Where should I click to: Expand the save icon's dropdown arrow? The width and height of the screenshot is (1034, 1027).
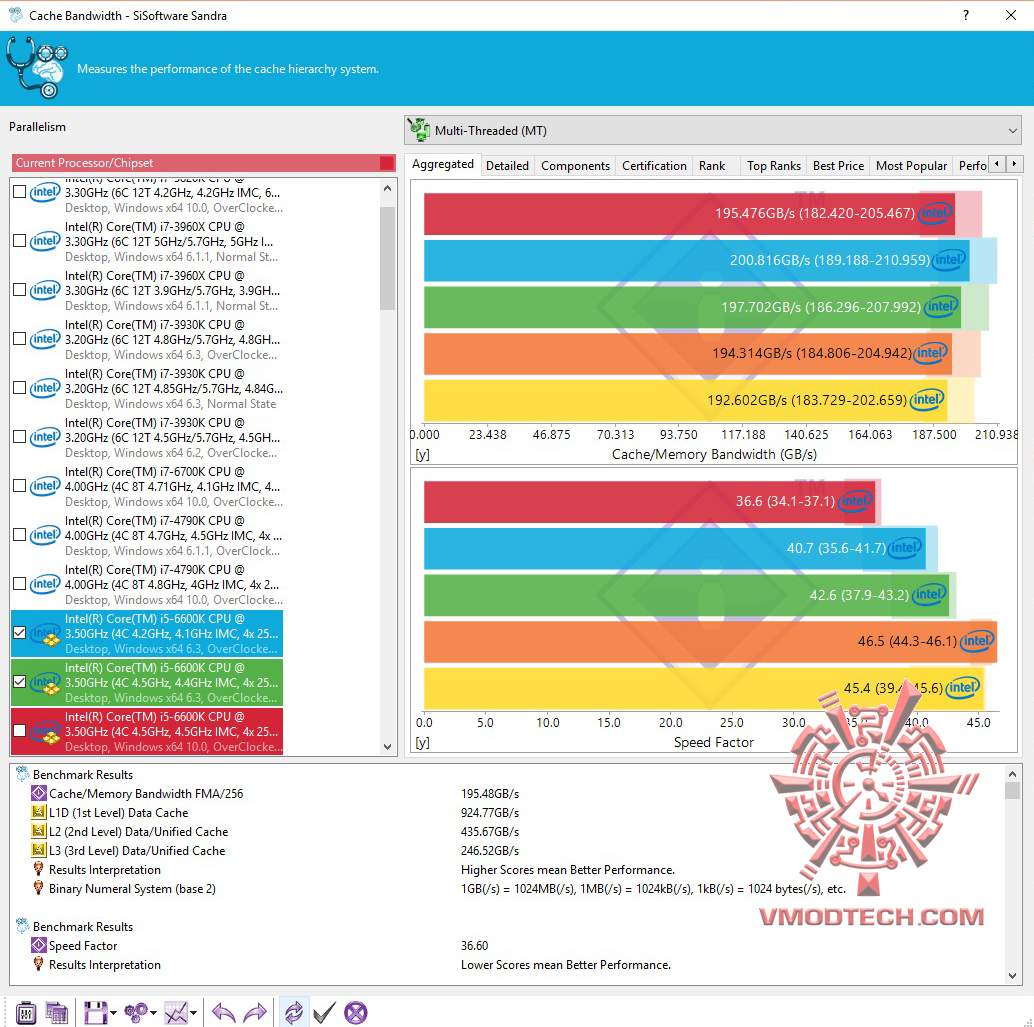(112, 1015)
